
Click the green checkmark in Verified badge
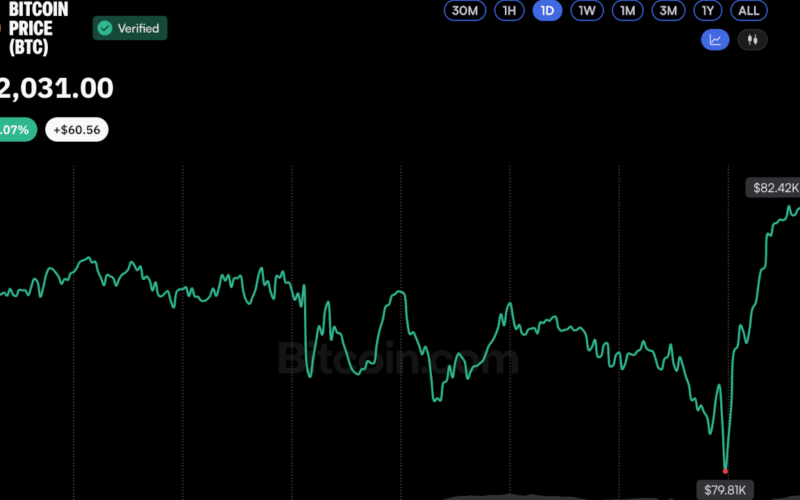click(x=105, y=28)
